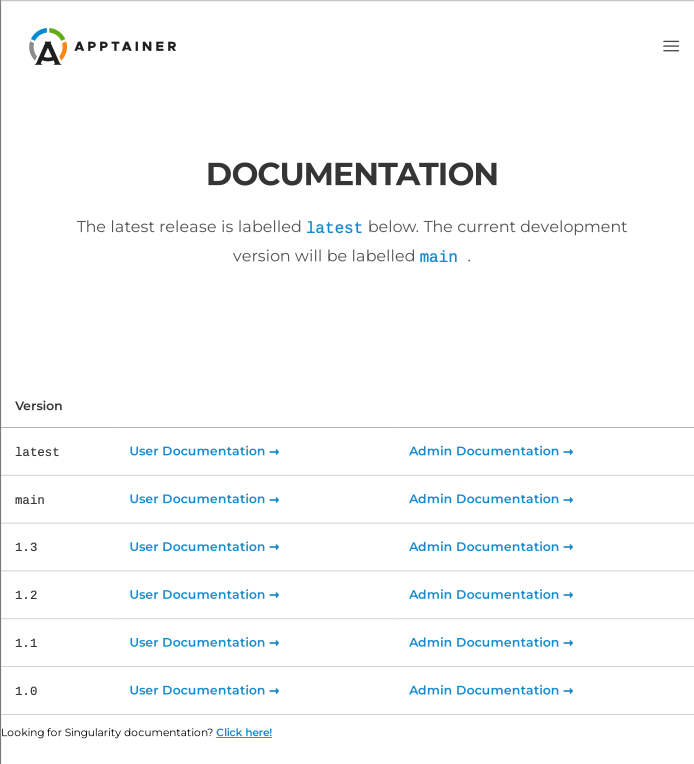Select the 'Version' column header
This screenshot has height=764, width=694.
pos(39,406)
